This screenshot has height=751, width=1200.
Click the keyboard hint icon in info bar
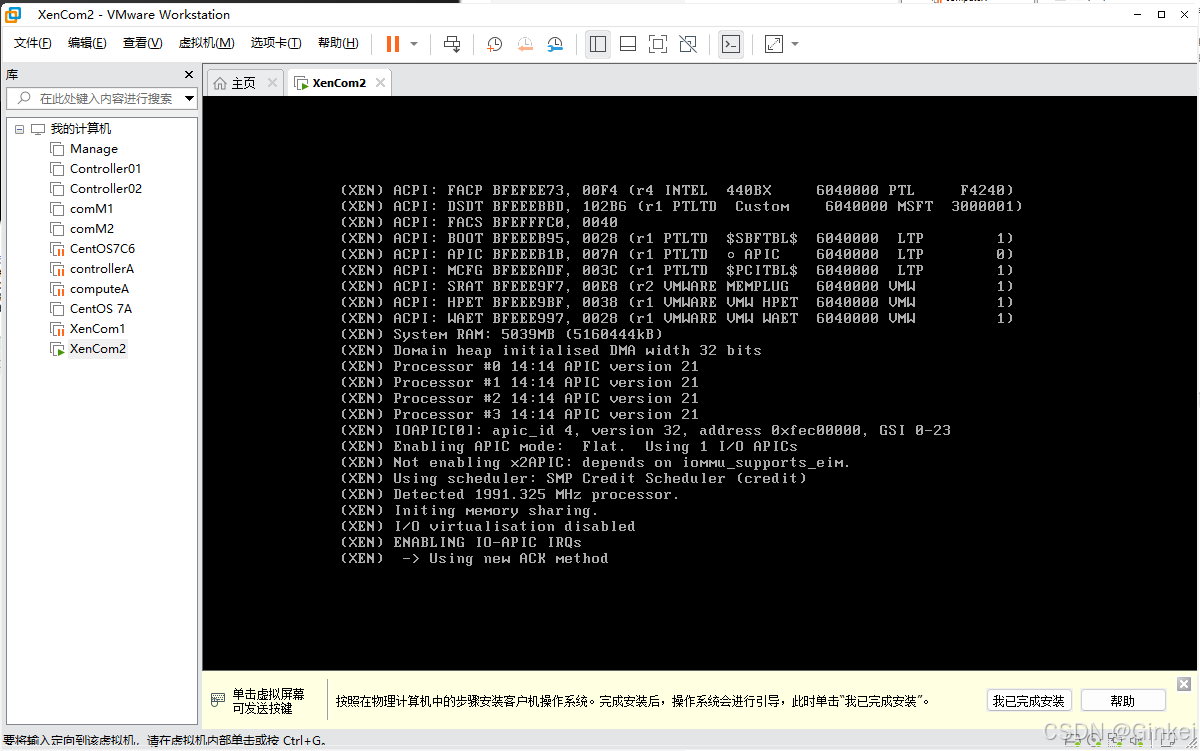(x=218, y=700)
